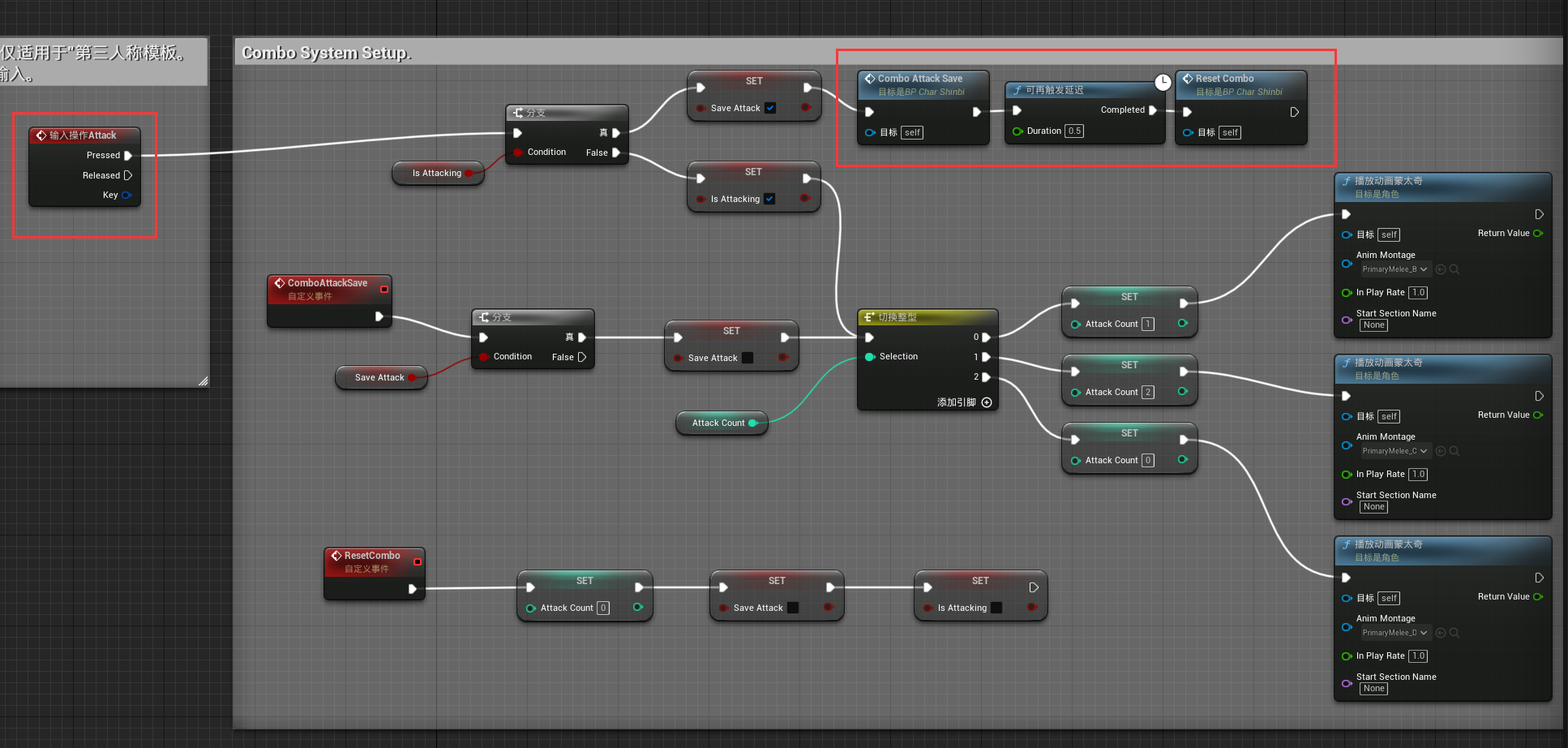Click Attack Count value field showing 2
This screenshot has width=1568, height=748.
point(1148,392)
